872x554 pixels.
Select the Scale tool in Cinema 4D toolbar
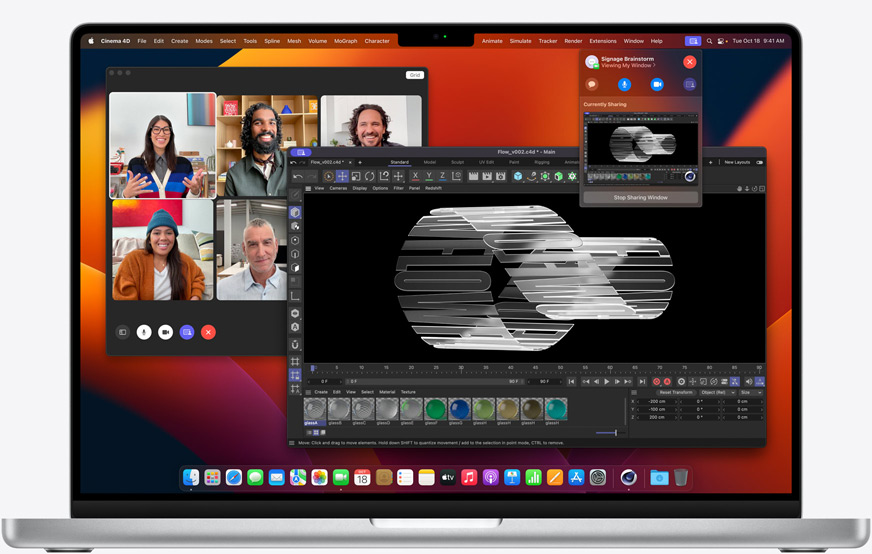[356, 176]
